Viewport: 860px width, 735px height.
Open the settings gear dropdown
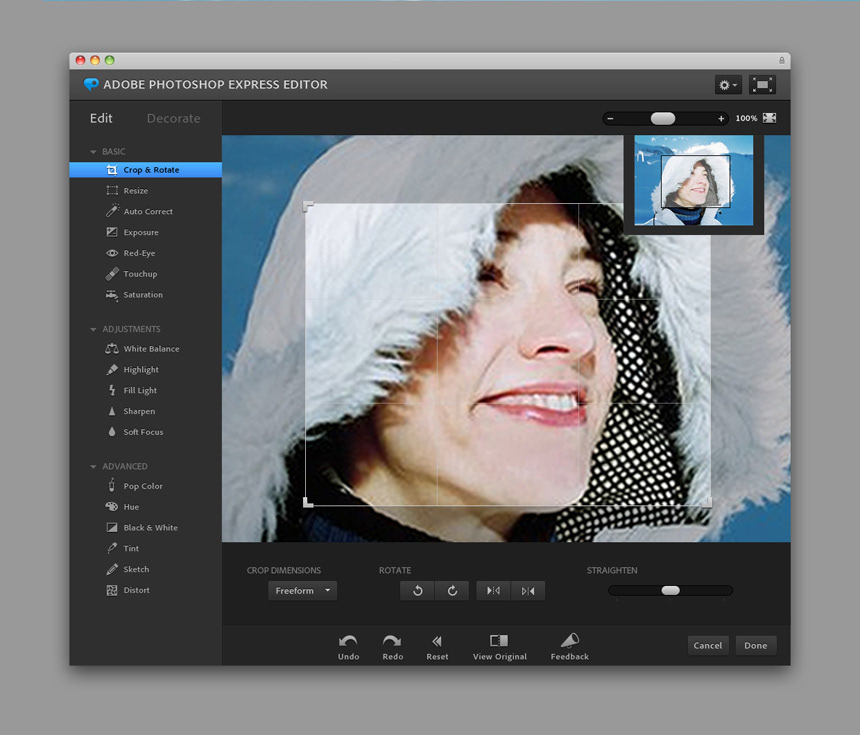point(728,85)
